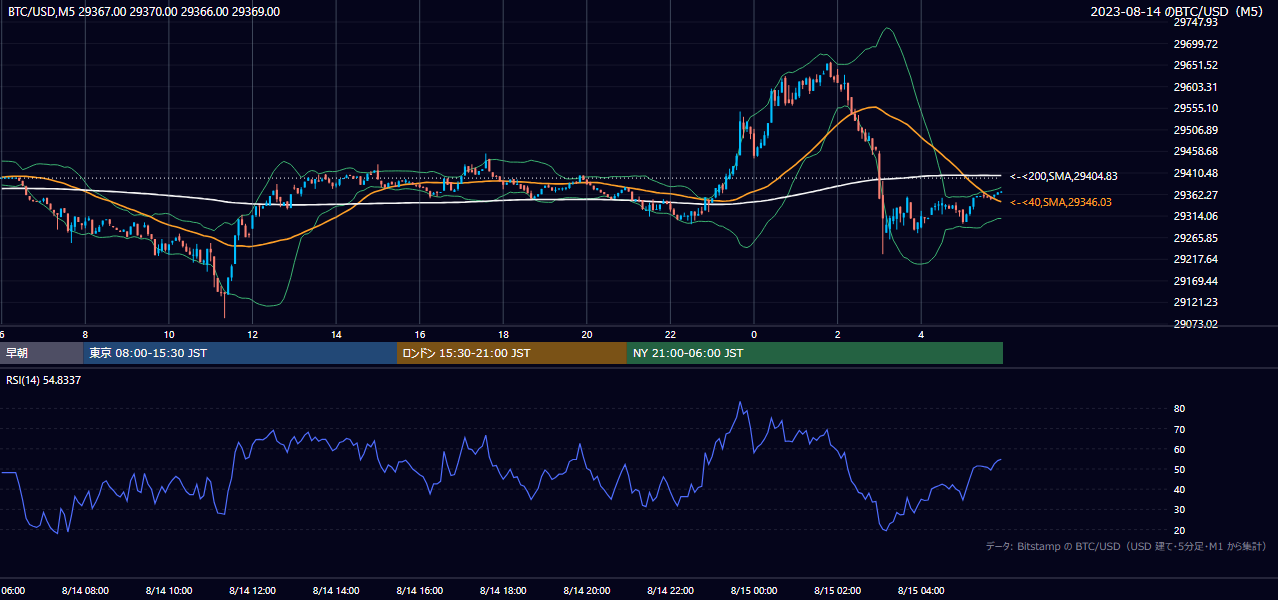Click the 8/14 14:00 date label
Screen dimensions: 1278x600
336,591
